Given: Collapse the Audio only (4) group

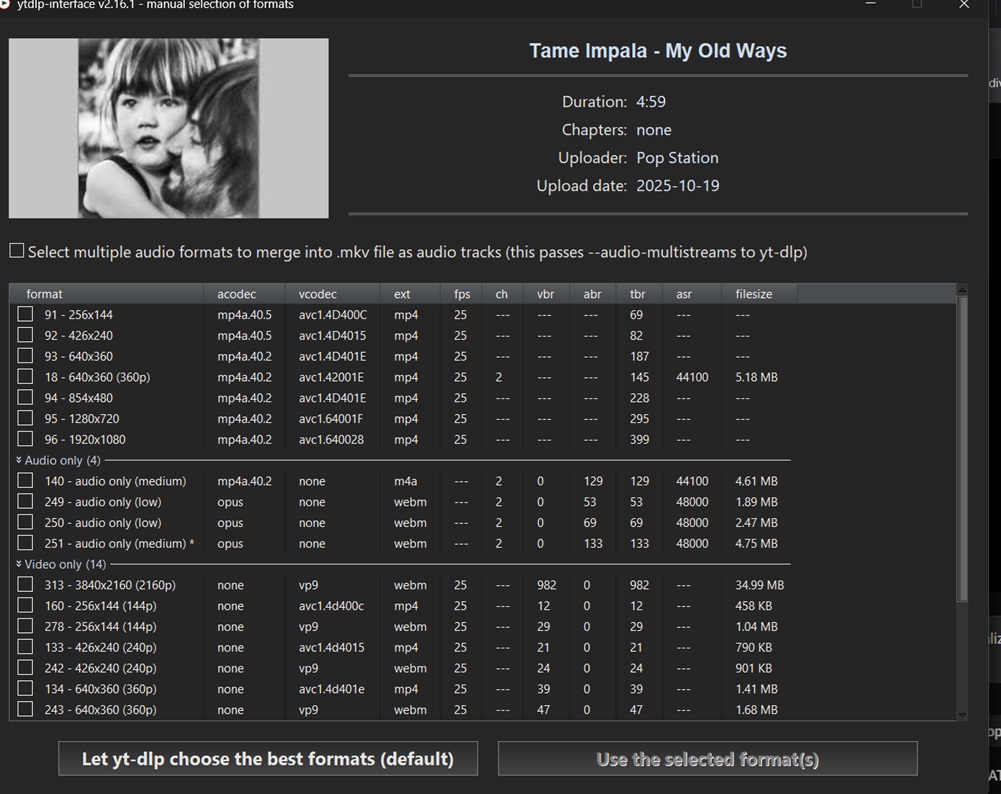Looking at the screenshot, I should (19, 460).
